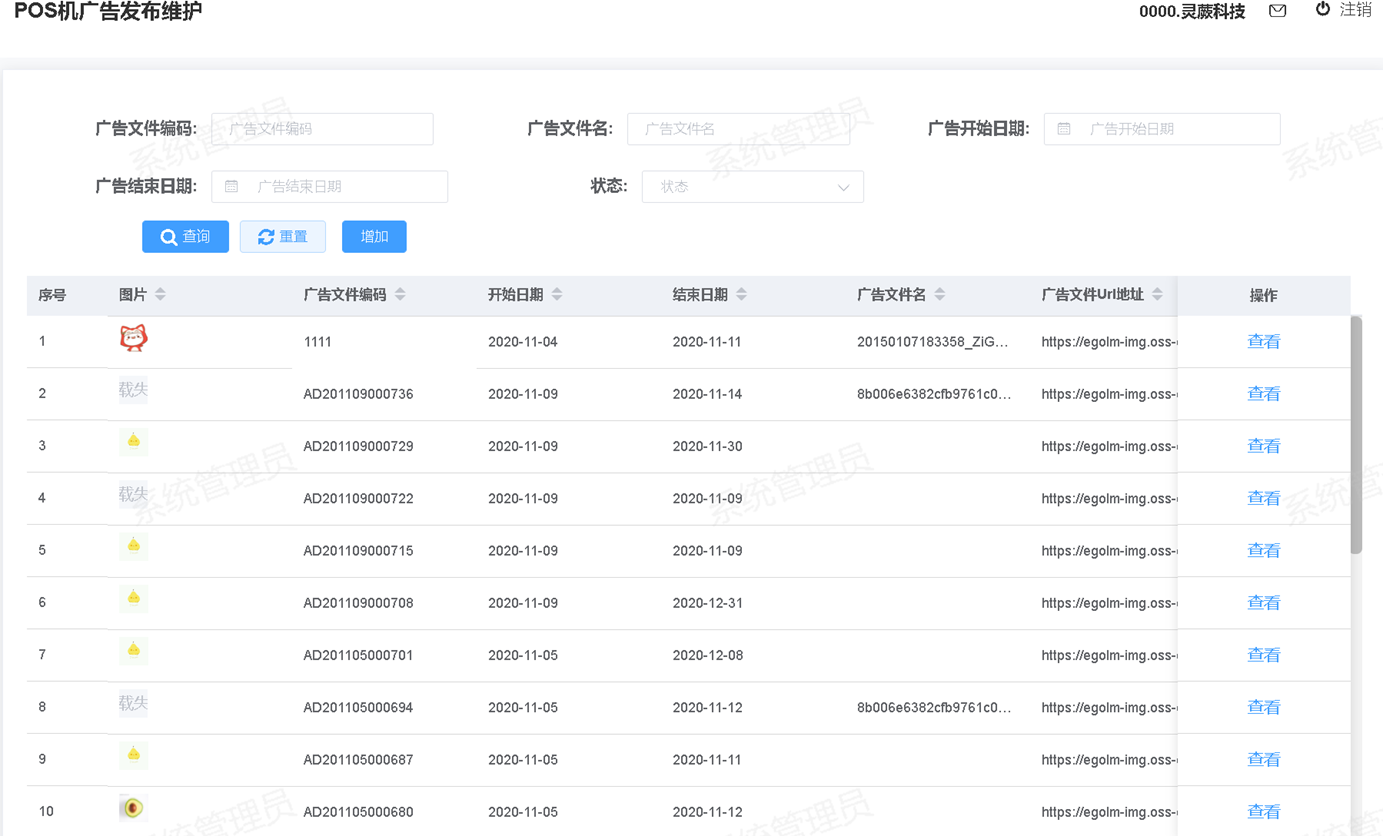Screen dimensions: 1383x836
Task: Open the 广告开始日期 date picker
Action: click(1162, 129)
